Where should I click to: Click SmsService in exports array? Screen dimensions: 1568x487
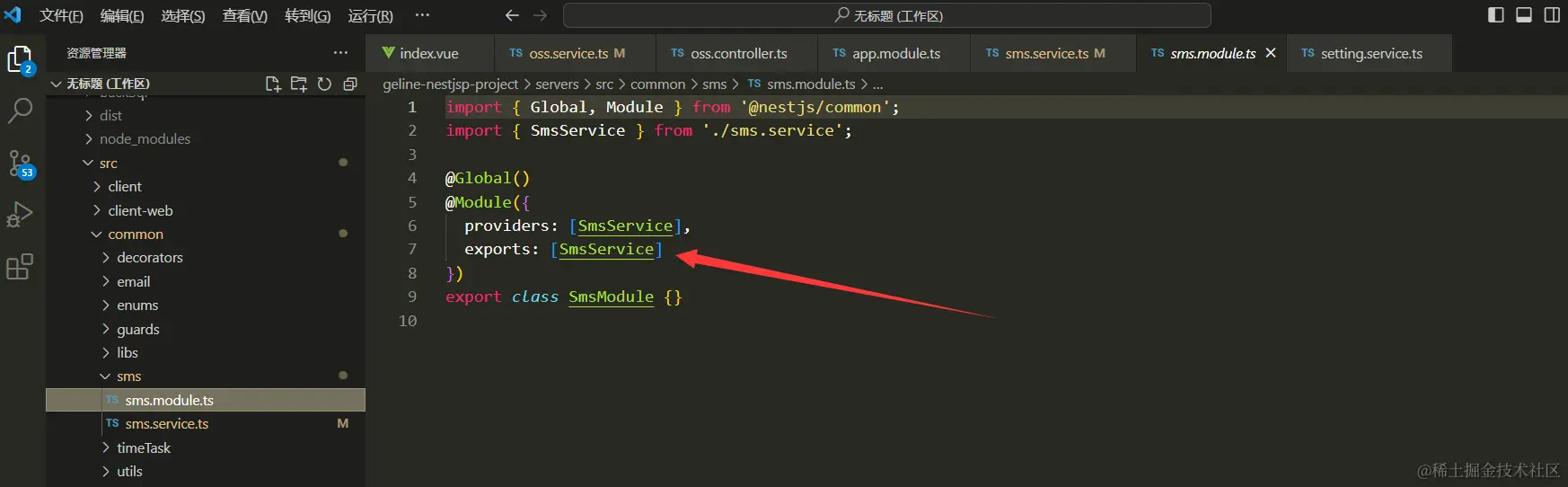tap(606, 249)
